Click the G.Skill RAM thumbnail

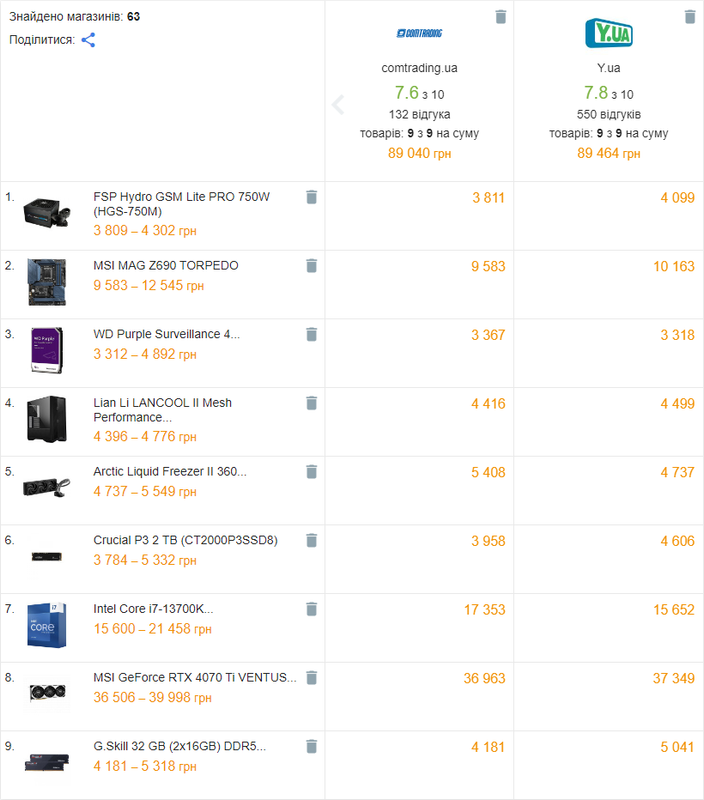[46, 762]
